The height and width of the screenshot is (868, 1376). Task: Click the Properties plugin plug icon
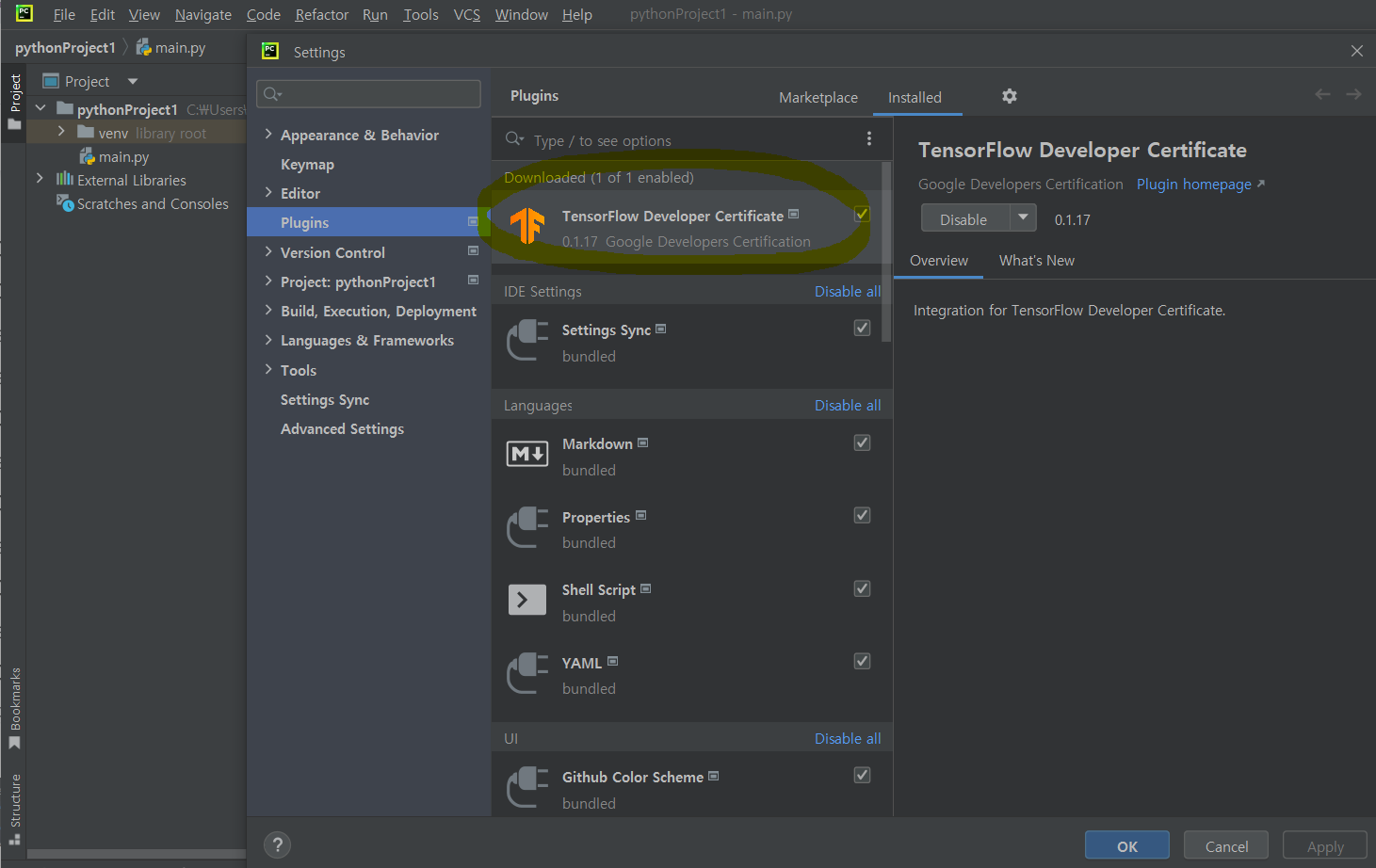(x=527, y=527)
